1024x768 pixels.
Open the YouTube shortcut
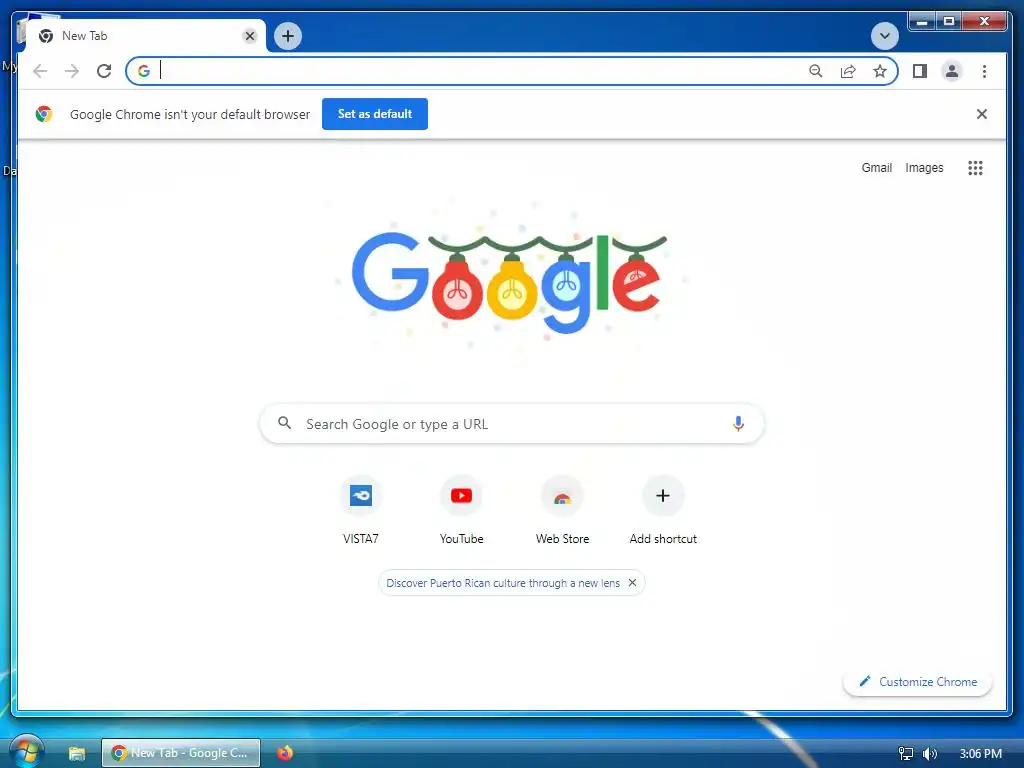[462, 511]
